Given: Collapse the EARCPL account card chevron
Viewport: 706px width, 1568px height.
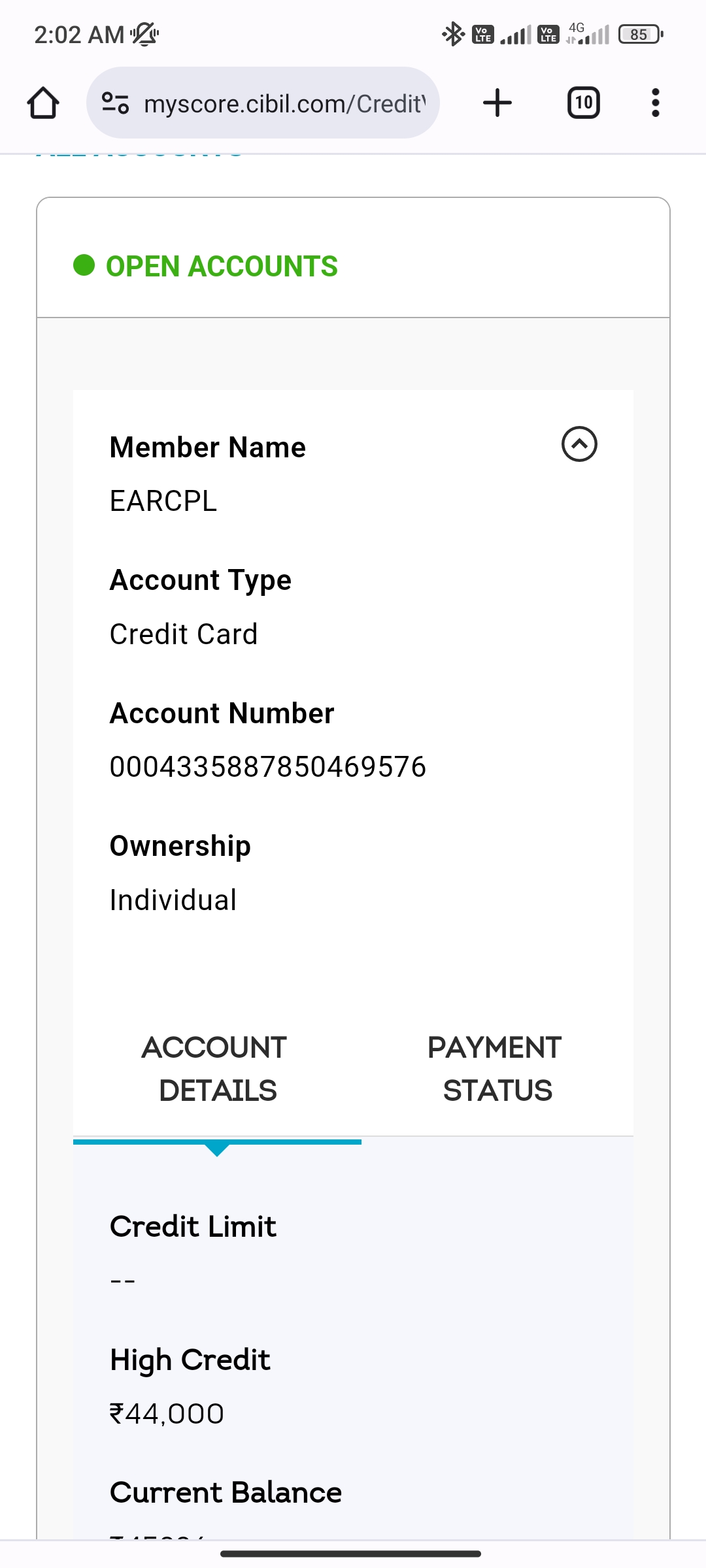Looking at the screenshot, I should (x=579, y=444).
